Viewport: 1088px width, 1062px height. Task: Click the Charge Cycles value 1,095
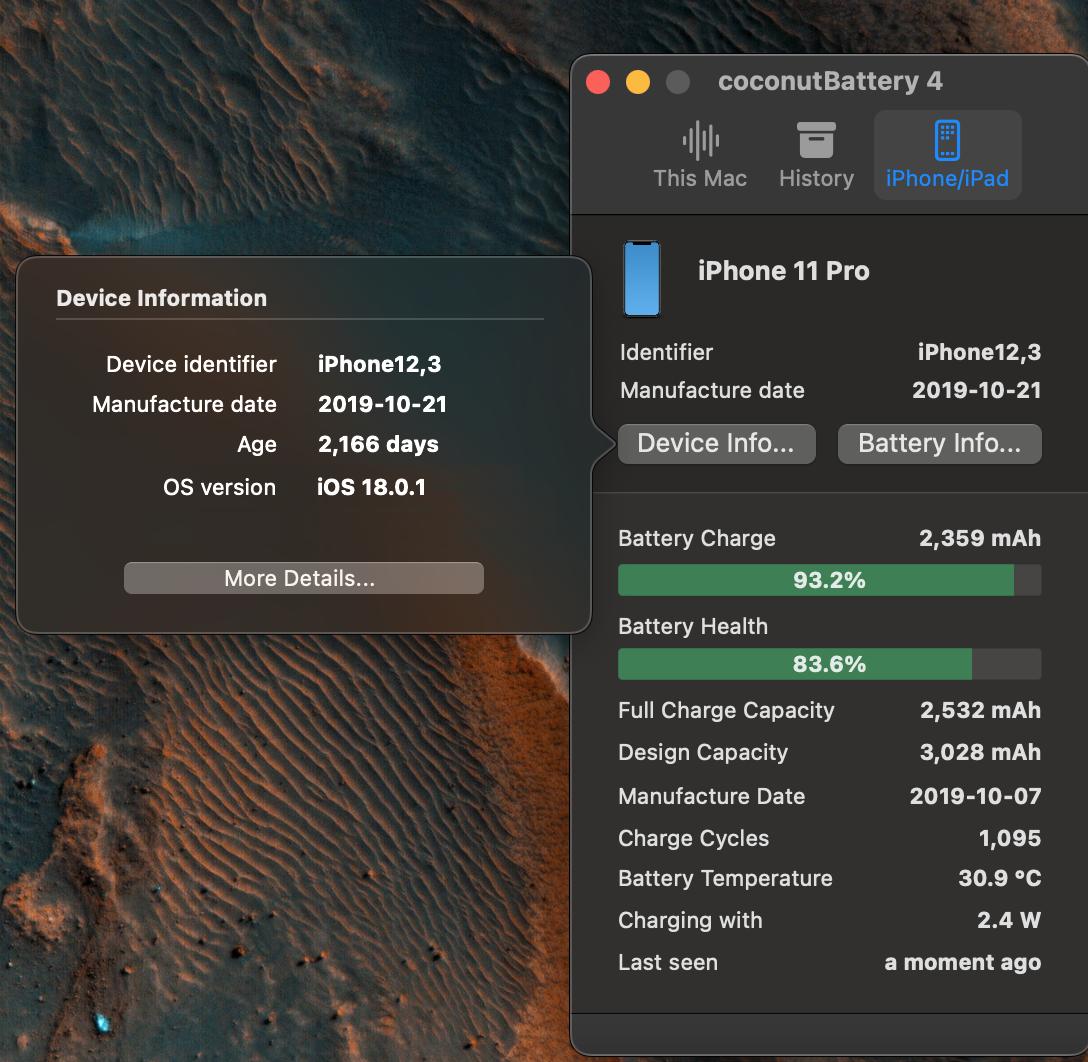point(1010,838)
